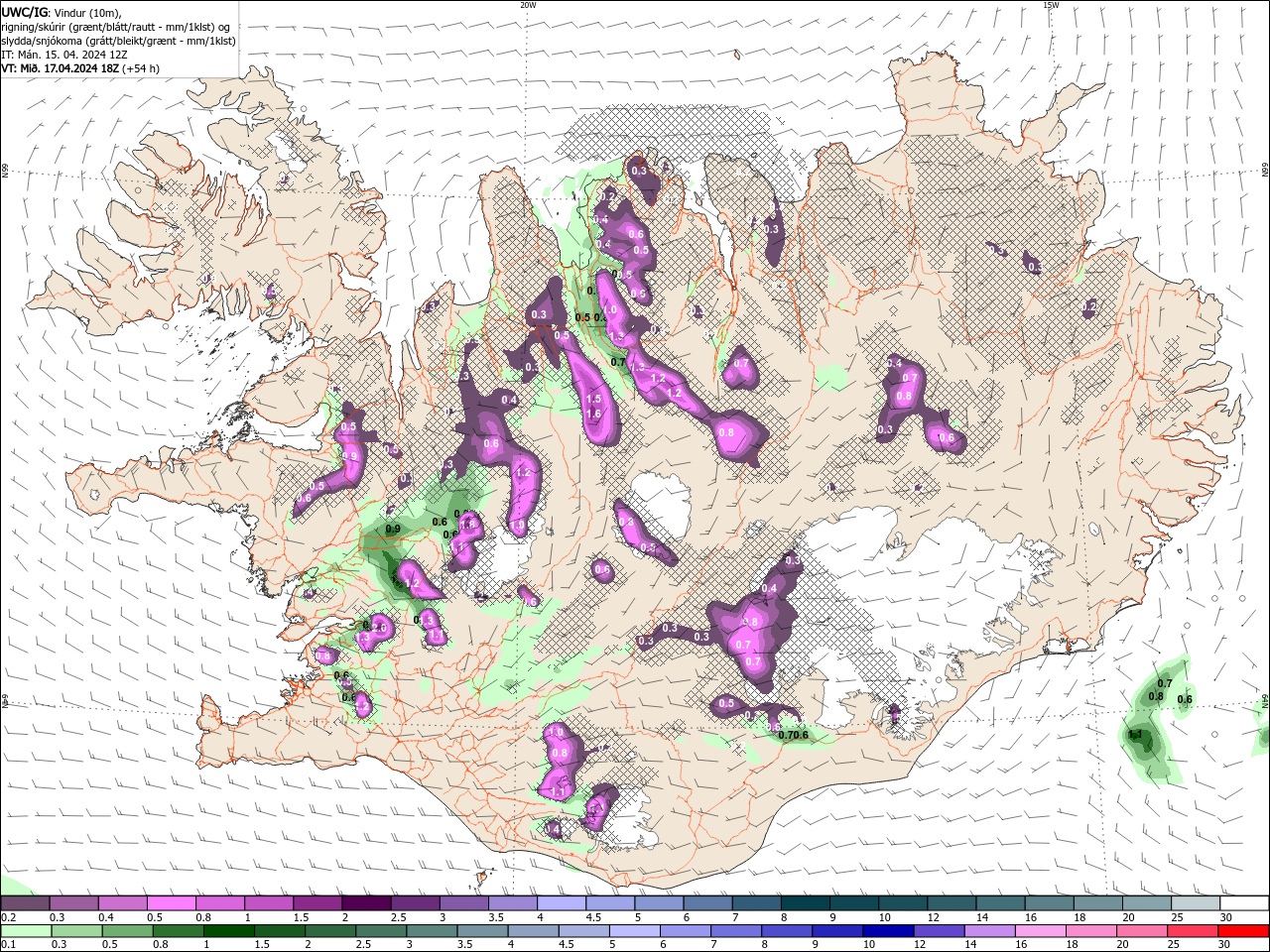
Task: Click the '0.2' label in snow legend
Action: click(x=8, y=917)
